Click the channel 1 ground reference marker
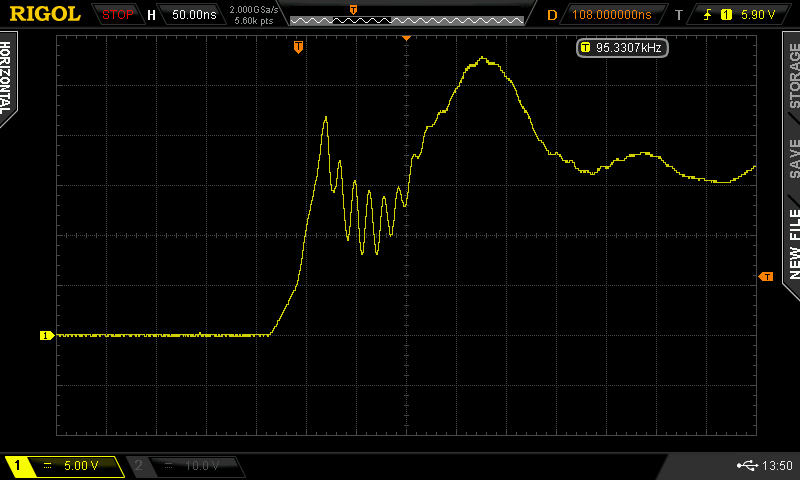The height and width of the screenshot is (480, 800). pos(45,335)
